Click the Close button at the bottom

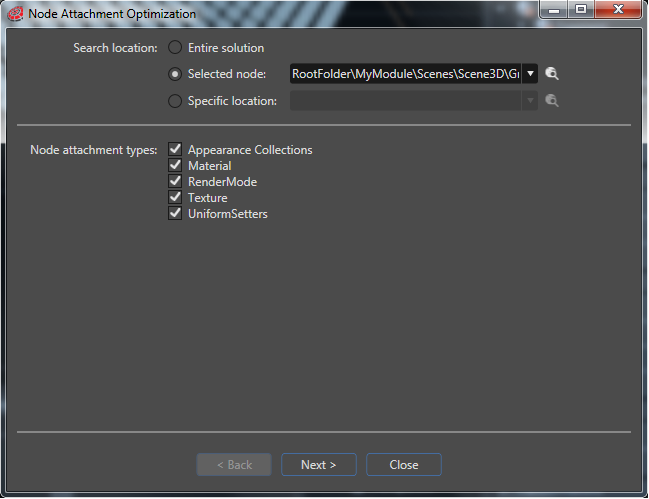pyautogui.click(x=404, y=465)
